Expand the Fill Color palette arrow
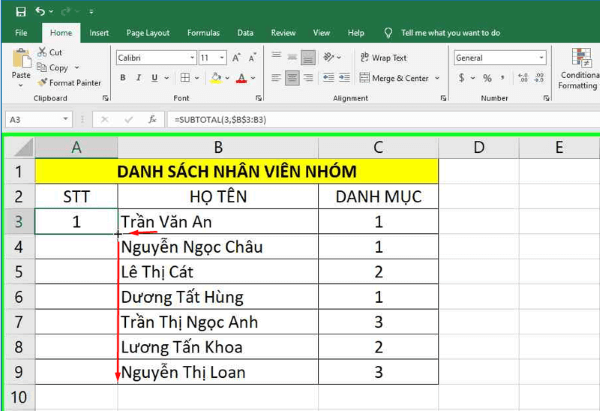Viewport: 600px width, 411px height. tap(227, 78)
